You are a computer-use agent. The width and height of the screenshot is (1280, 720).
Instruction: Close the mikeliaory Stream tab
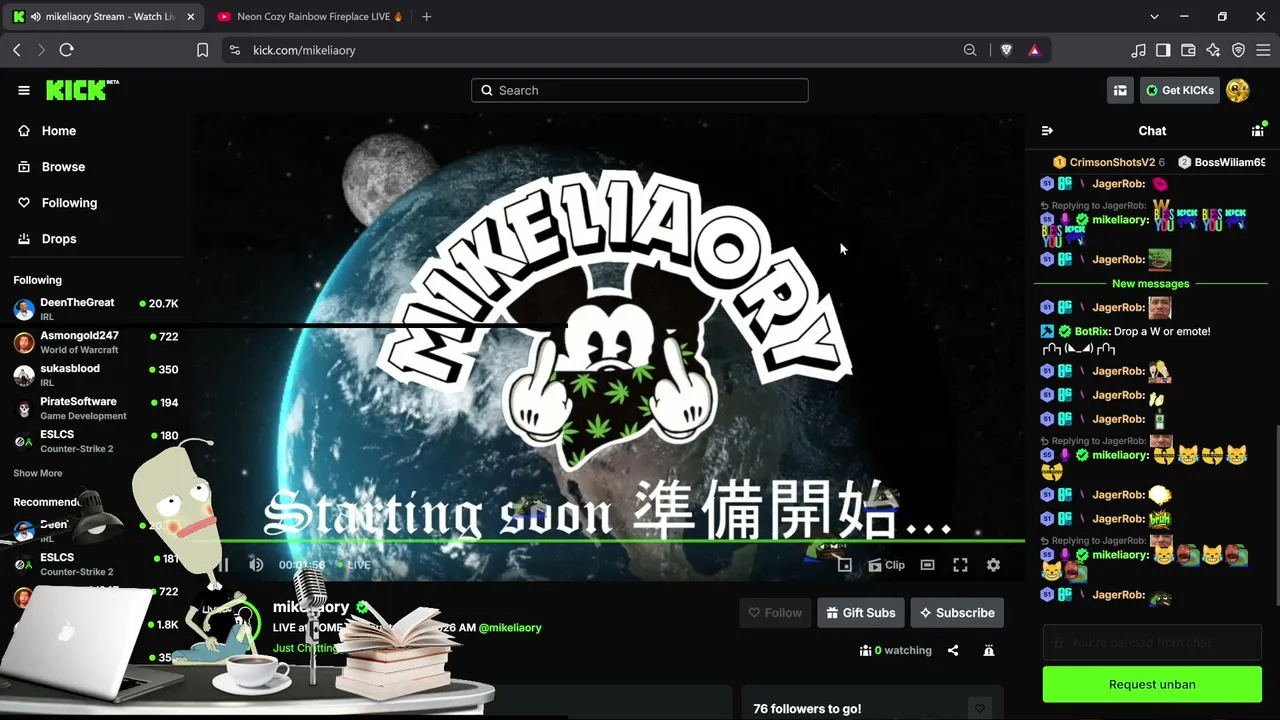191,17
